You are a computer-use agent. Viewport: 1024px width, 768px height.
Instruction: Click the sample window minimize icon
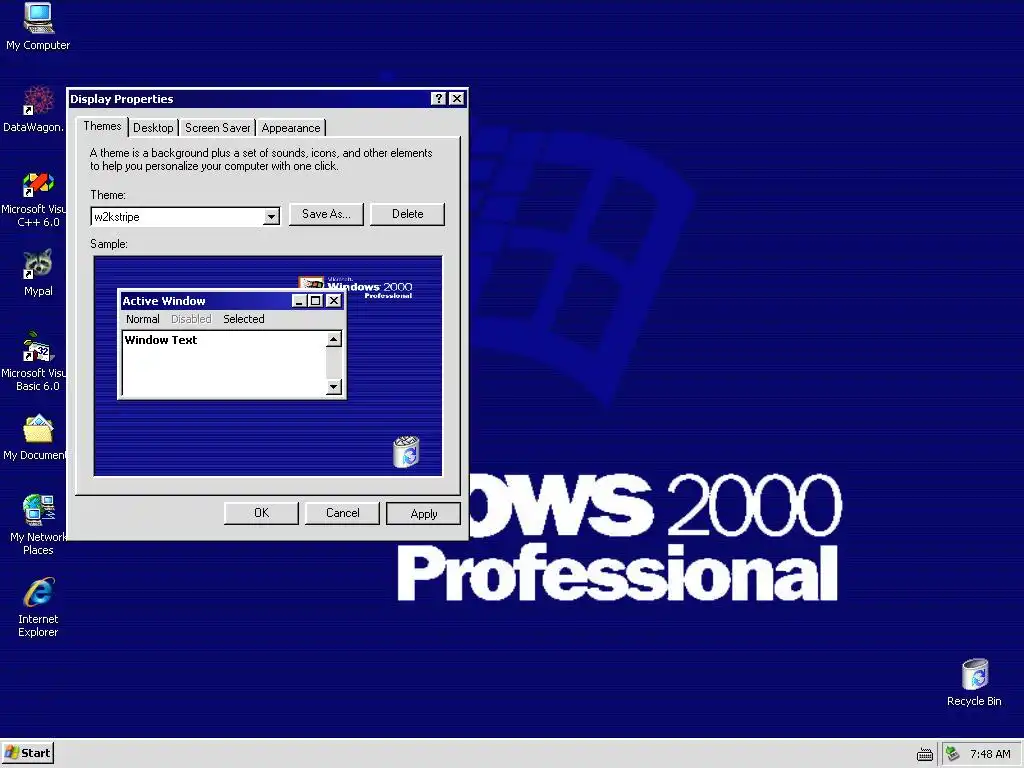pyautogui.click(x=298, y=300)
